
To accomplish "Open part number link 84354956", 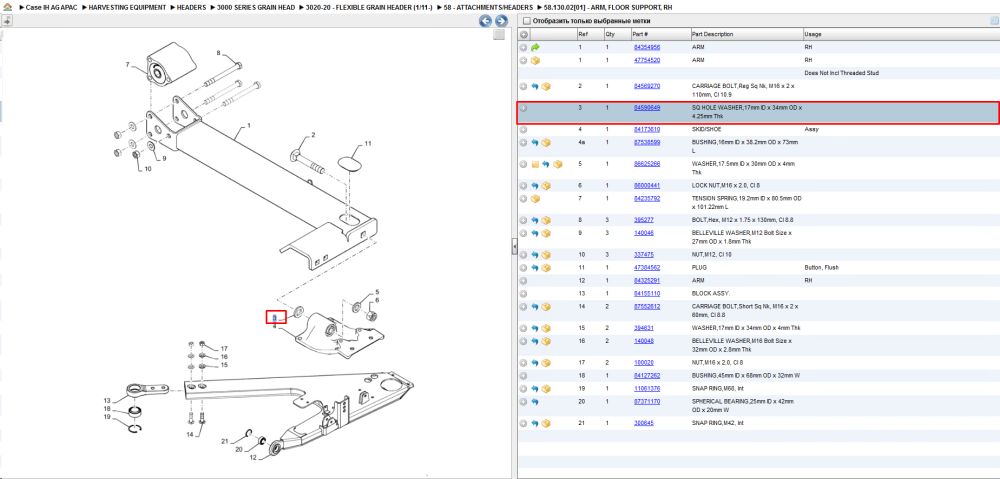I will [647, 47].
